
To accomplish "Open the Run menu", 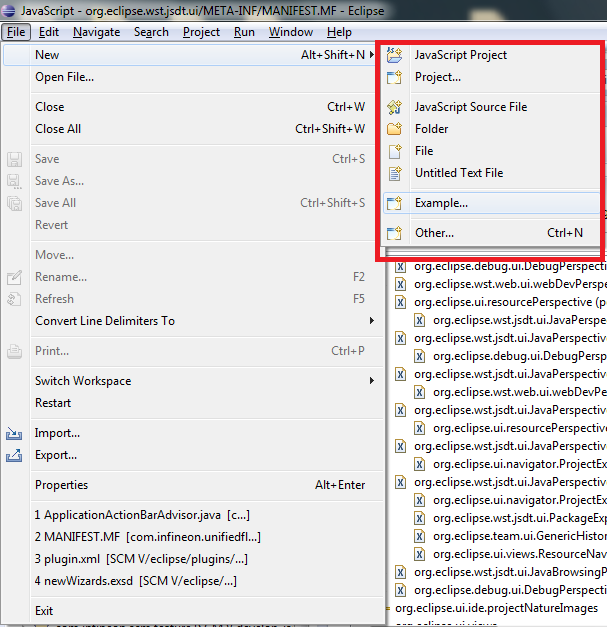I will (244, 32).
